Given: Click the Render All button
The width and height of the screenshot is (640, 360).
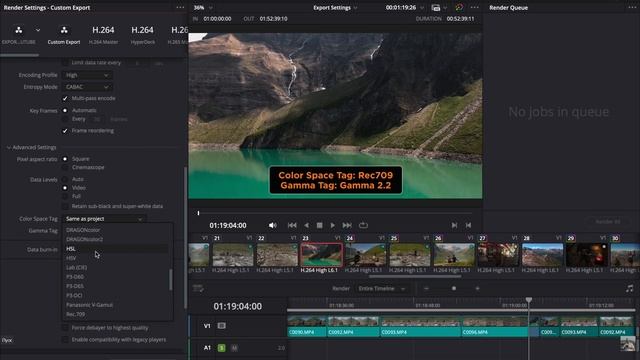Looking at the screenshot, I should (608, 222).
